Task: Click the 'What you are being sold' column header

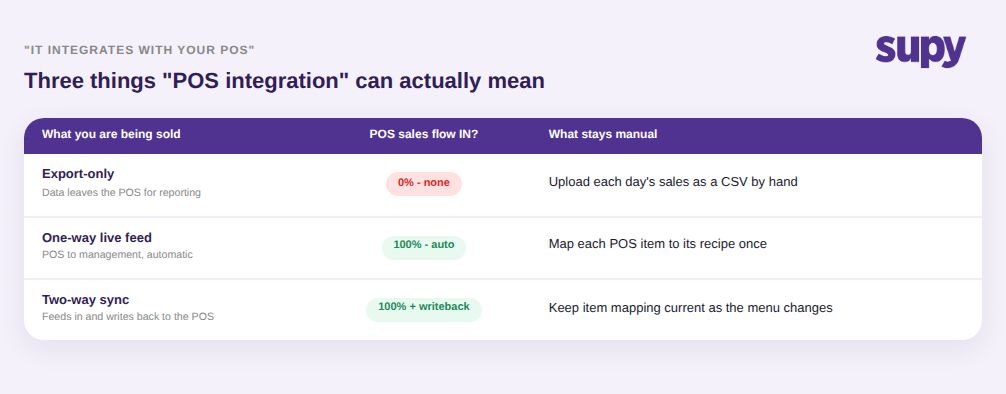Action: coord(111,134)
